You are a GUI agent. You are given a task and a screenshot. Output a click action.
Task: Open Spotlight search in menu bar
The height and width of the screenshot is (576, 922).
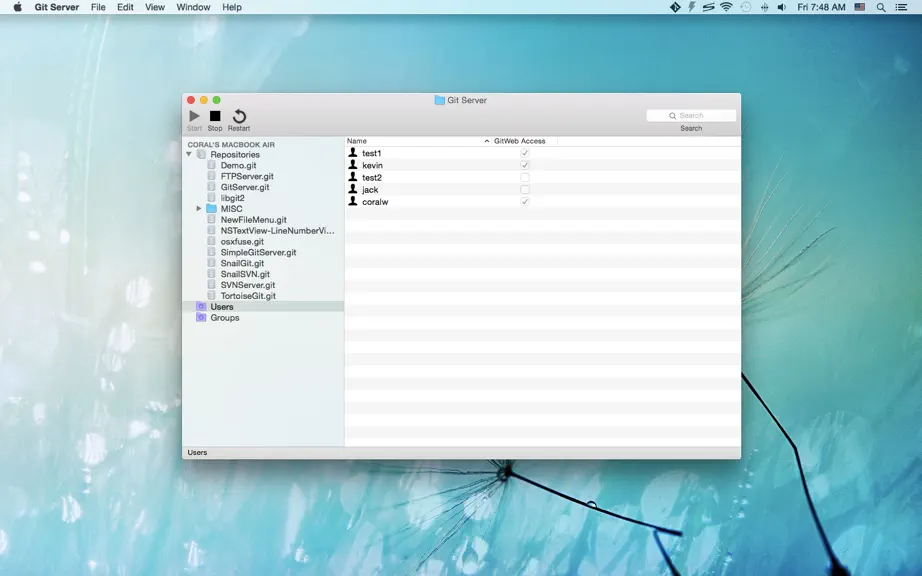pyautogui.click(x=881, y=7)
